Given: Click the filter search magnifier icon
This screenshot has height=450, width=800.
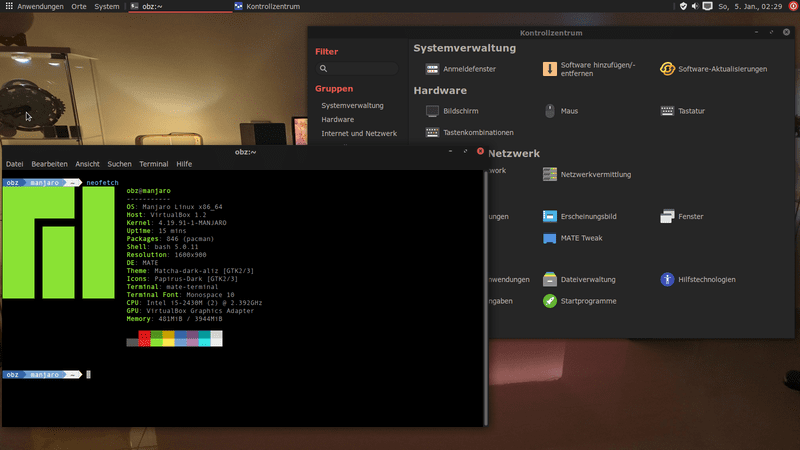Looking at the screenshot, I should coord(323,68).
